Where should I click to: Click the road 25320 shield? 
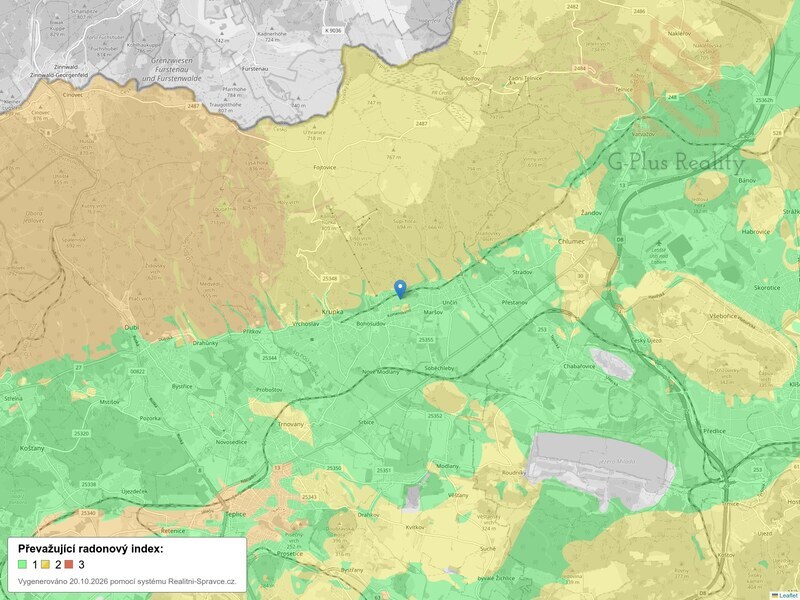pos(81,433)
